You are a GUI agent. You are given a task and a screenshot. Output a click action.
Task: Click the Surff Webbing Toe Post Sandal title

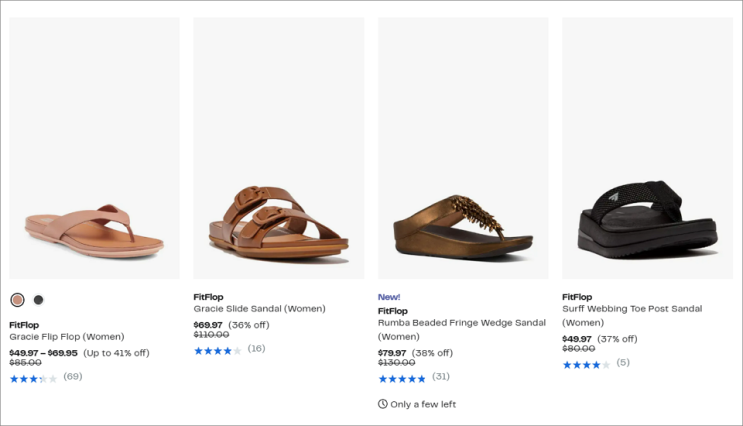(632, 309)
